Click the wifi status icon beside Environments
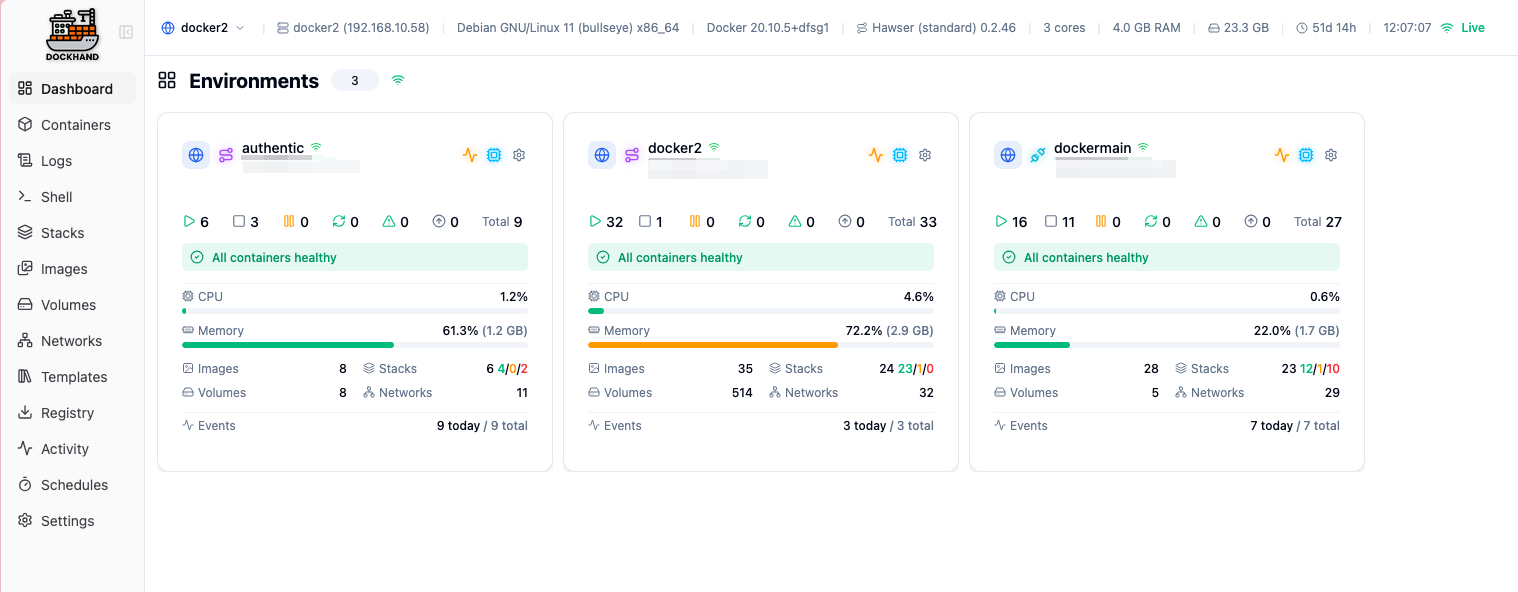The image size is (1518, 592). [x=398, y=80]
